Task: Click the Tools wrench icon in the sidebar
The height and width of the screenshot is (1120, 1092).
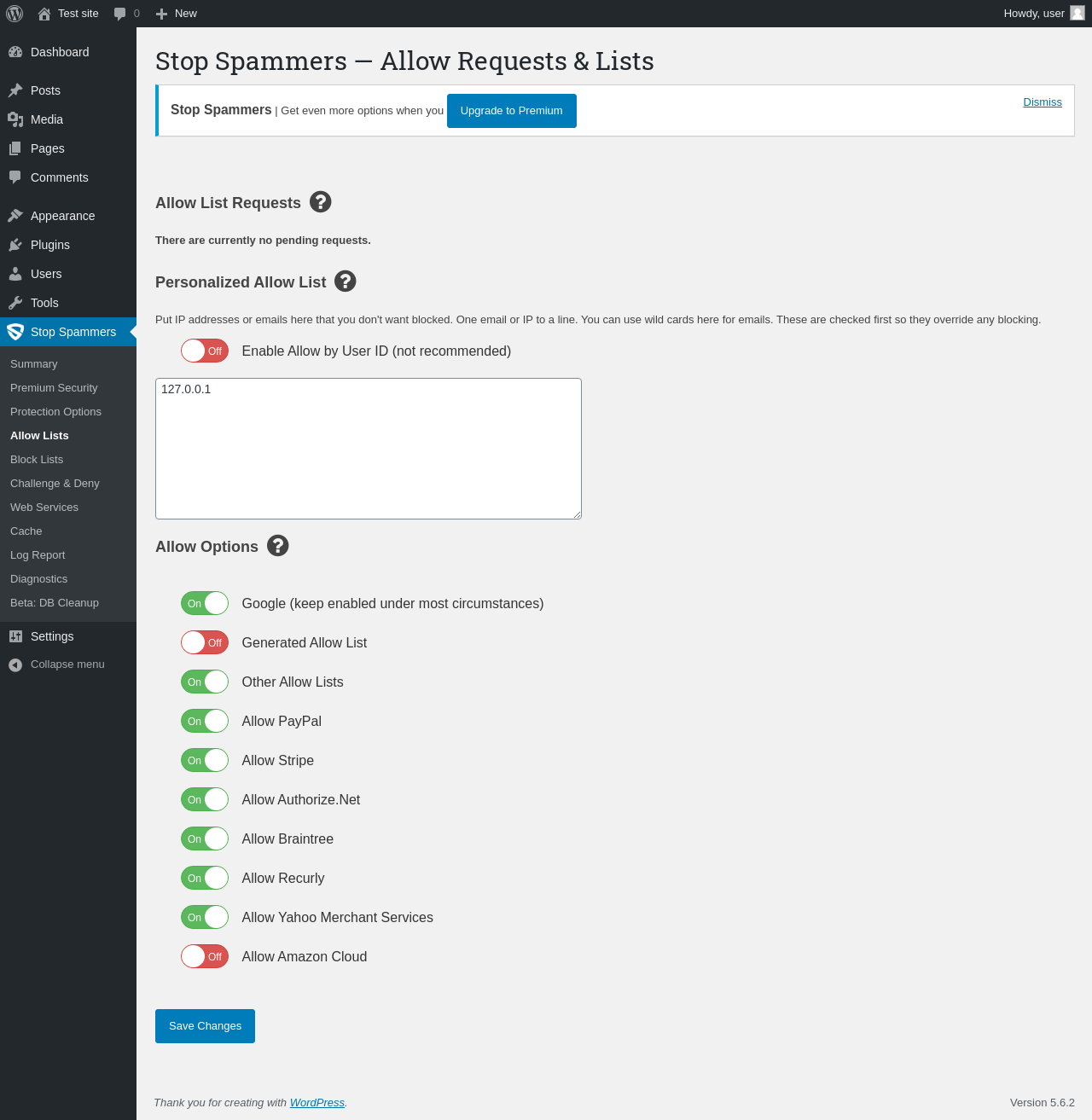Action: click(15, 303)
